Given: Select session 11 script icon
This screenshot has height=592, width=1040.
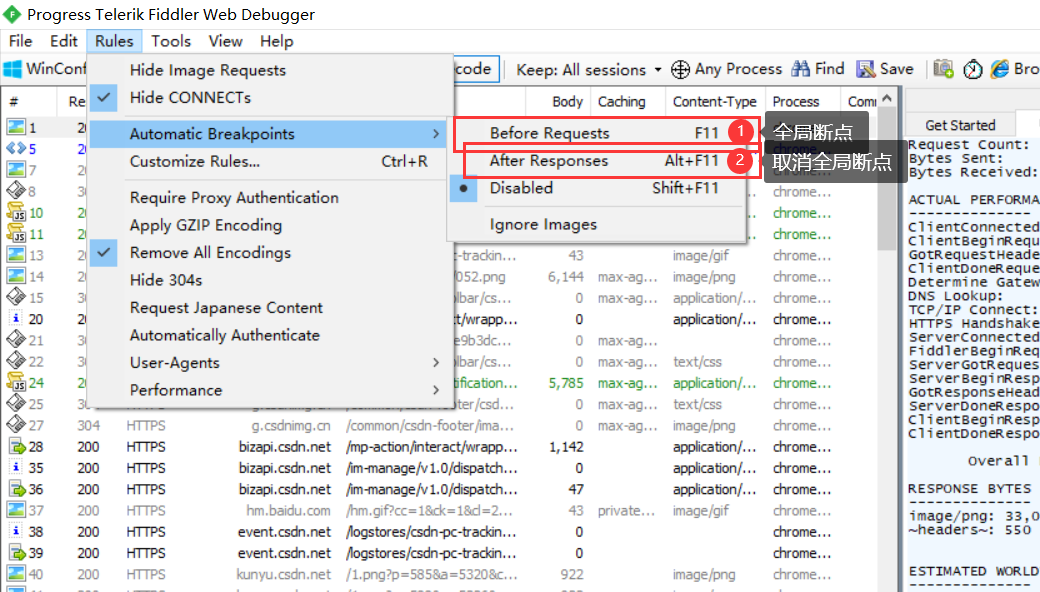Looking at the screenshot, I should coord(16,233).
